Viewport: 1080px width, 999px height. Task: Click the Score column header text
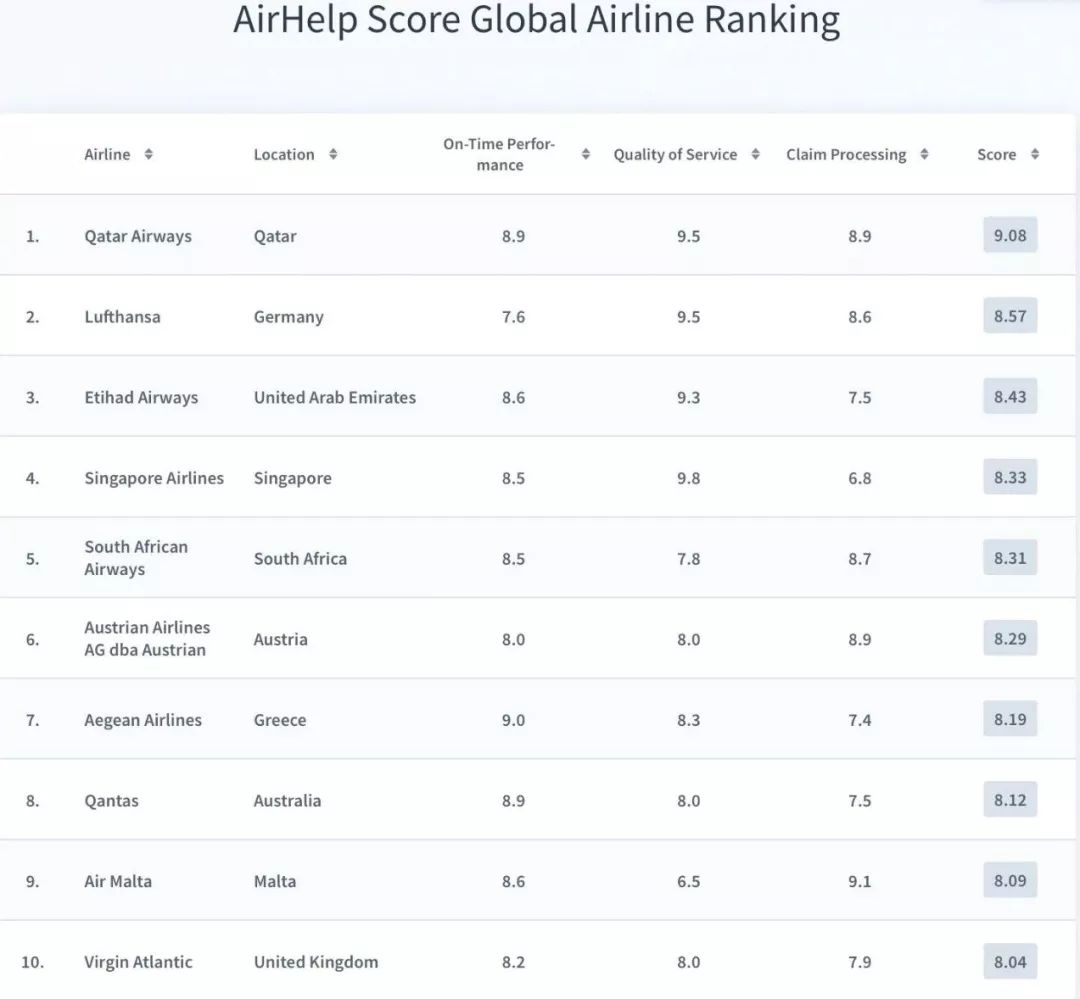click(x=996, y=155)
